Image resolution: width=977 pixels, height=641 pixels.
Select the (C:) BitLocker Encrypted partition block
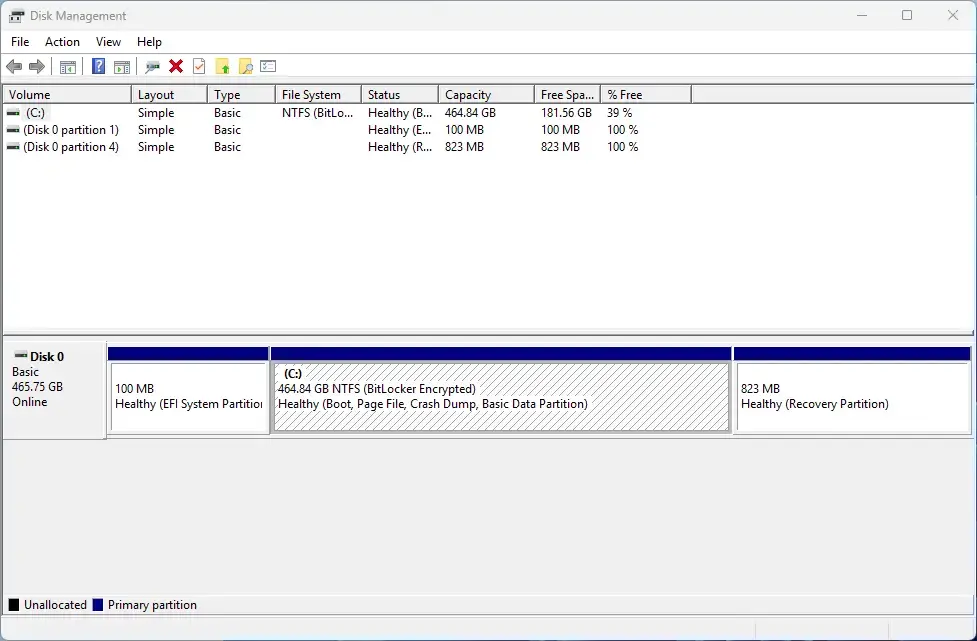coord(502,391)
